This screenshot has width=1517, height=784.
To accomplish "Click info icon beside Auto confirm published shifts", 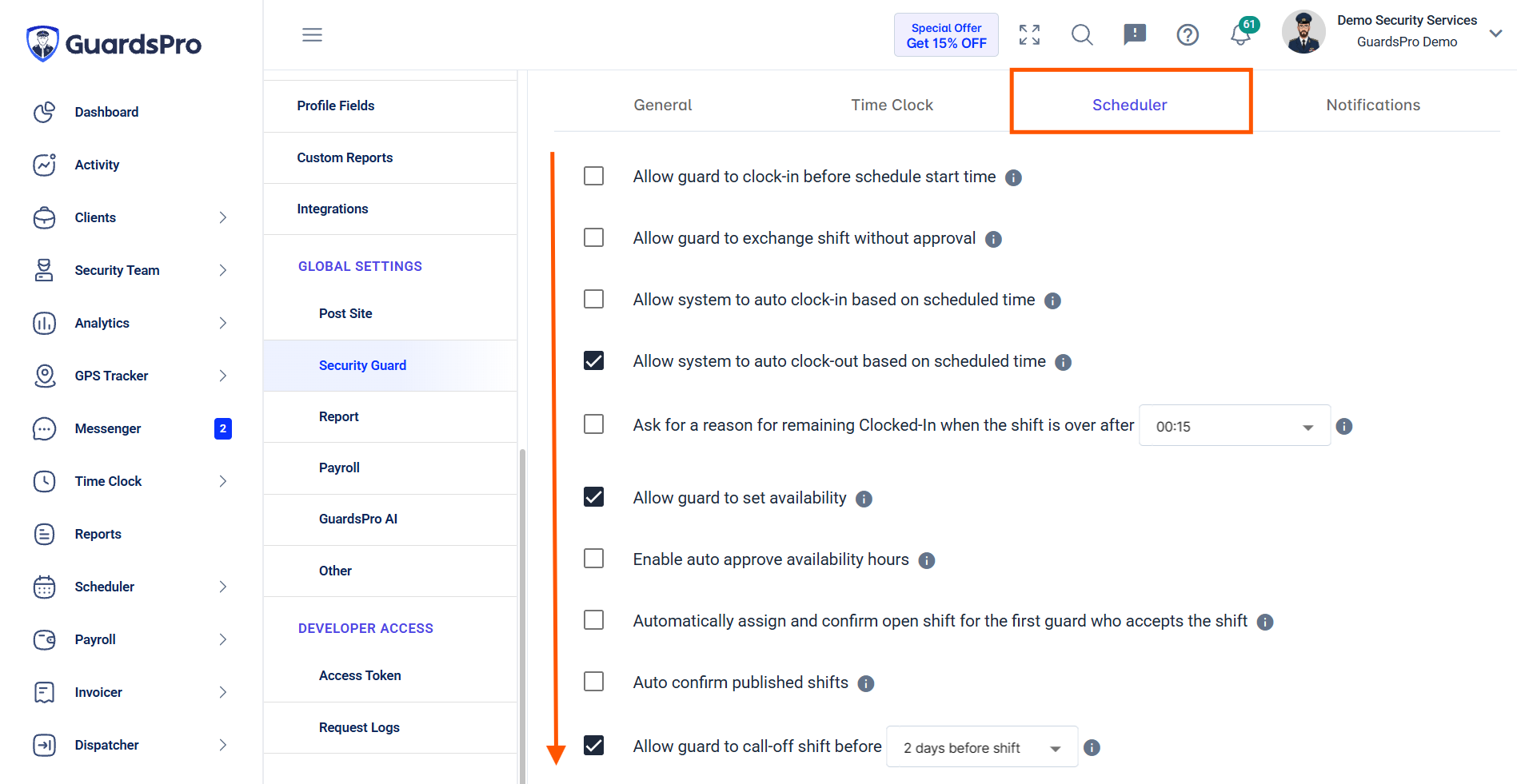I will (x=865, y=683).
